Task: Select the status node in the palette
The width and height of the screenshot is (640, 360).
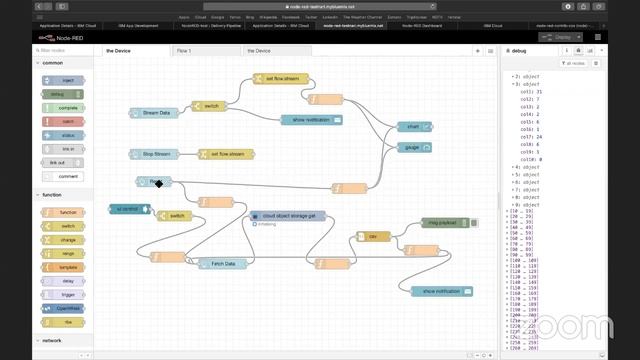Action: pos(63,135)
